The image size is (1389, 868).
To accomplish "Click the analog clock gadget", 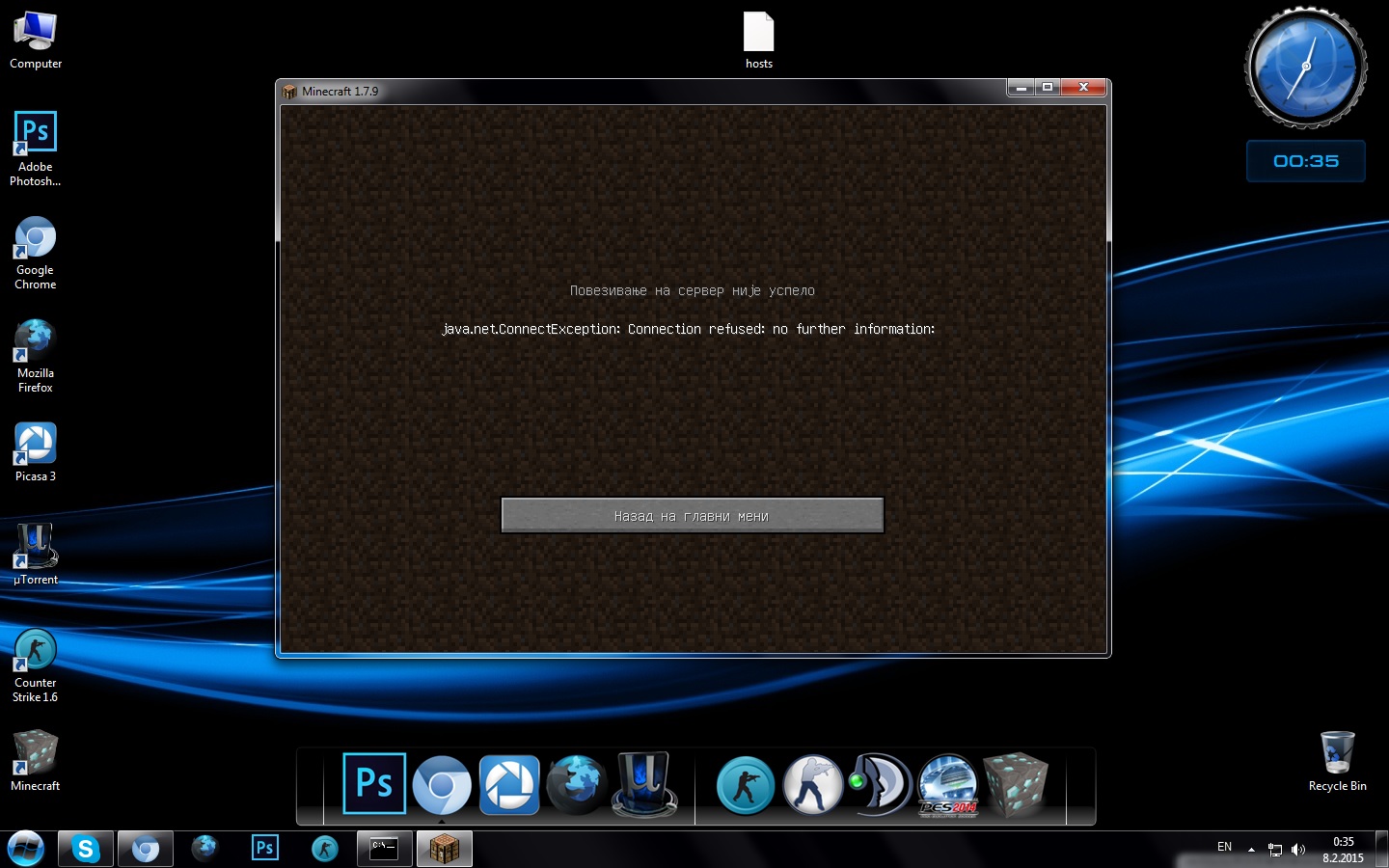I will coord(1306,68).
